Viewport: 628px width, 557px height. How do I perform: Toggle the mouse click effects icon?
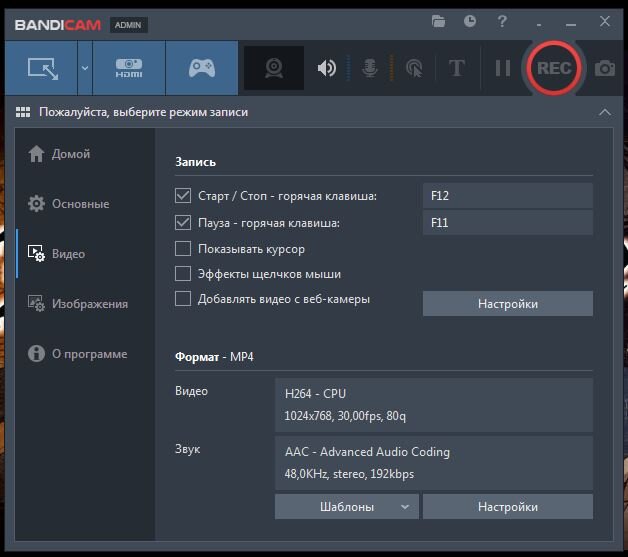(414, 68)
